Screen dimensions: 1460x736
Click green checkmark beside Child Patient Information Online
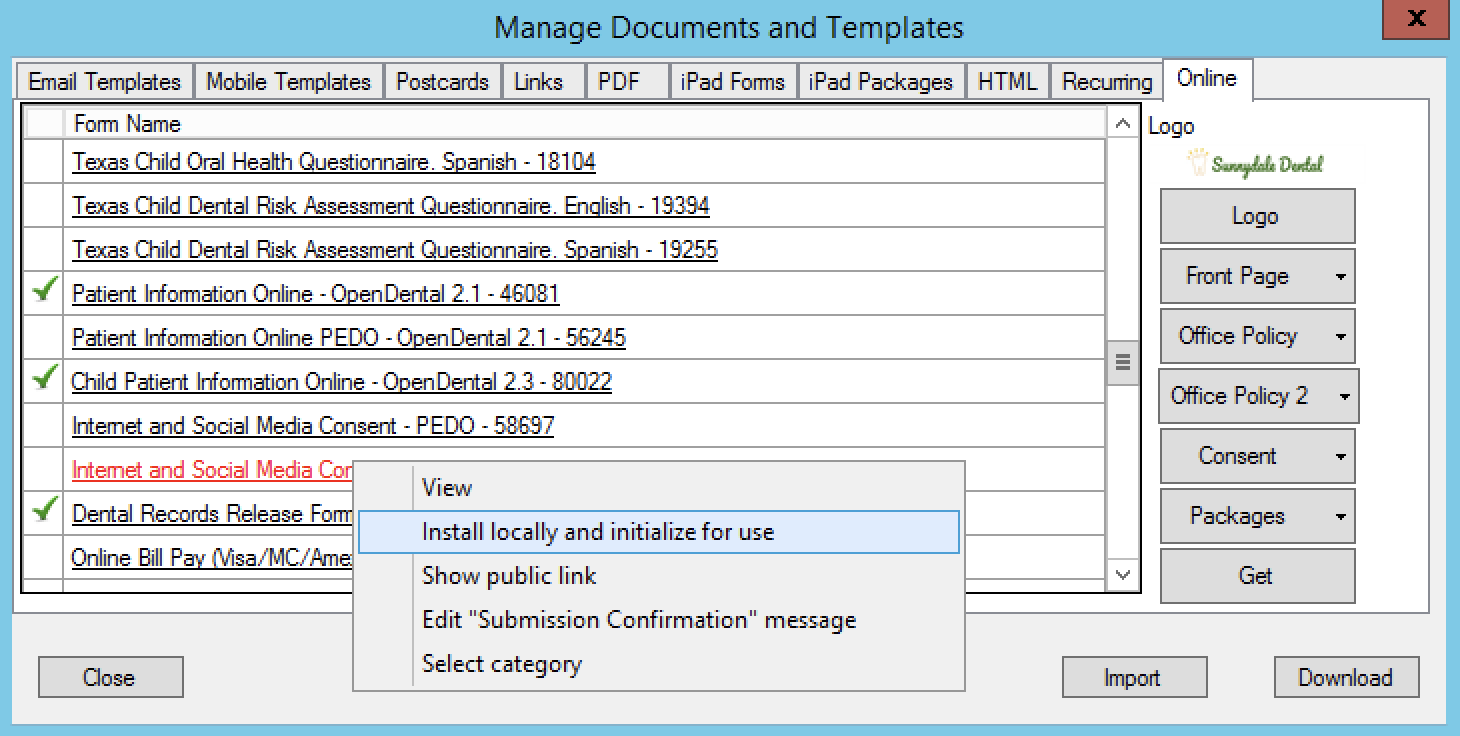[44, 379]
